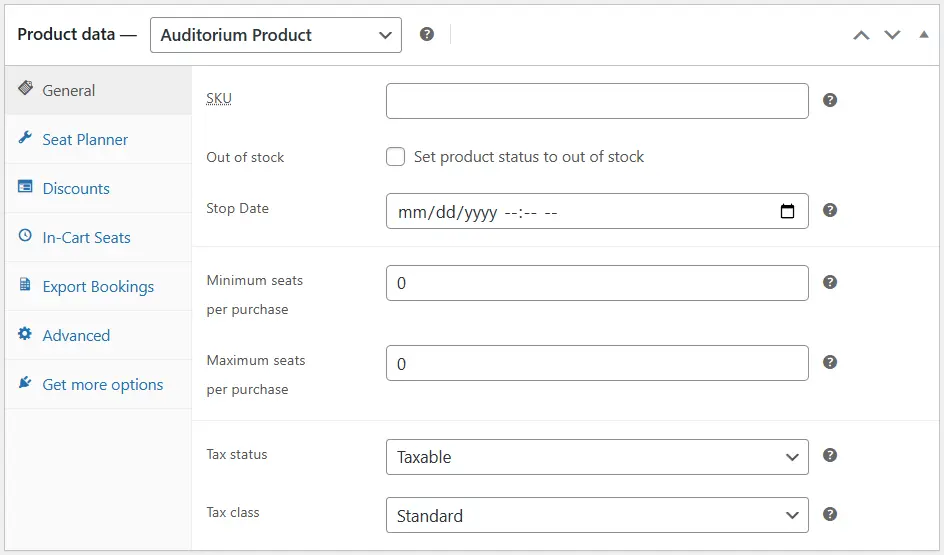Collapse the Product data panel toggle triangle

click(923, 34)
